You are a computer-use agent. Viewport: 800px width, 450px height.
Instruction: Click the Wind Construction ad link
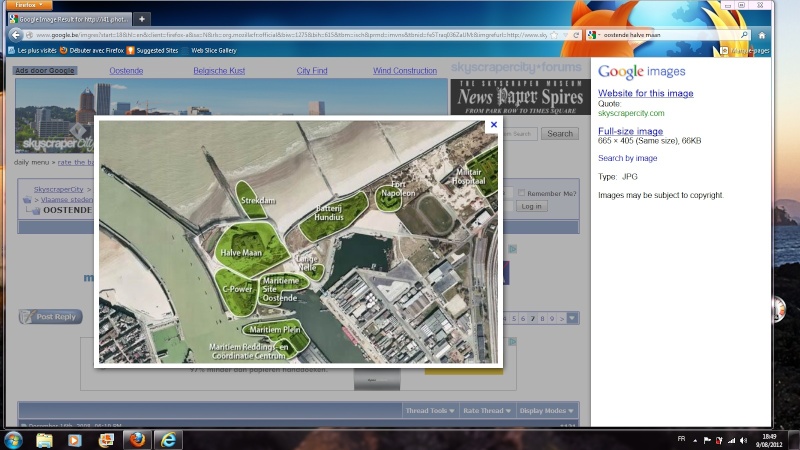click(405, 71)
